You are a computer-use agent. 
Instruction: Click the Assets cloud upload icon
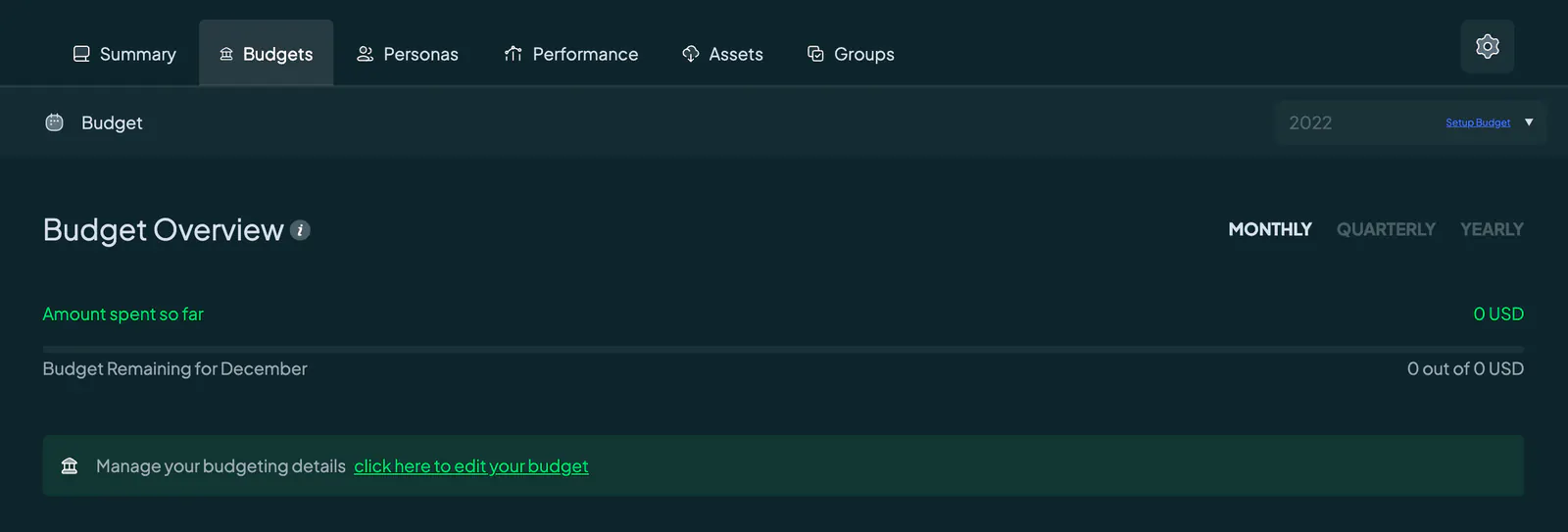coord(691,54)
